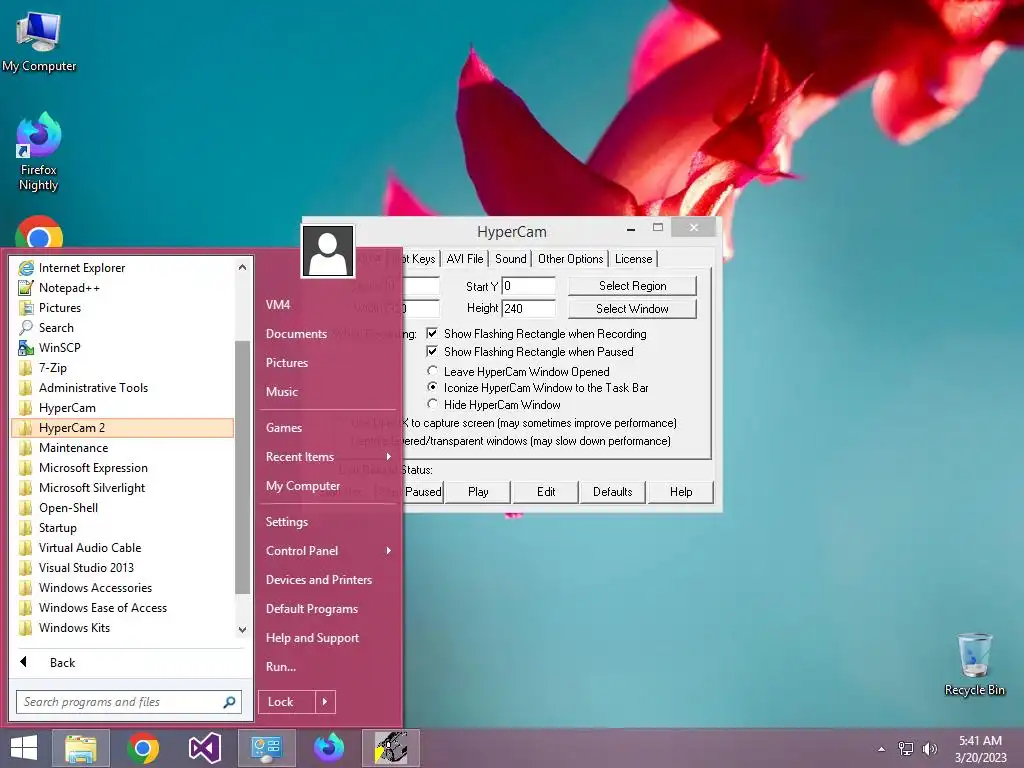Toggle Show Flashing Rectangle when Paused
Image resolution: width=1024 pixels, height=768 pixels.
(530, 352)
